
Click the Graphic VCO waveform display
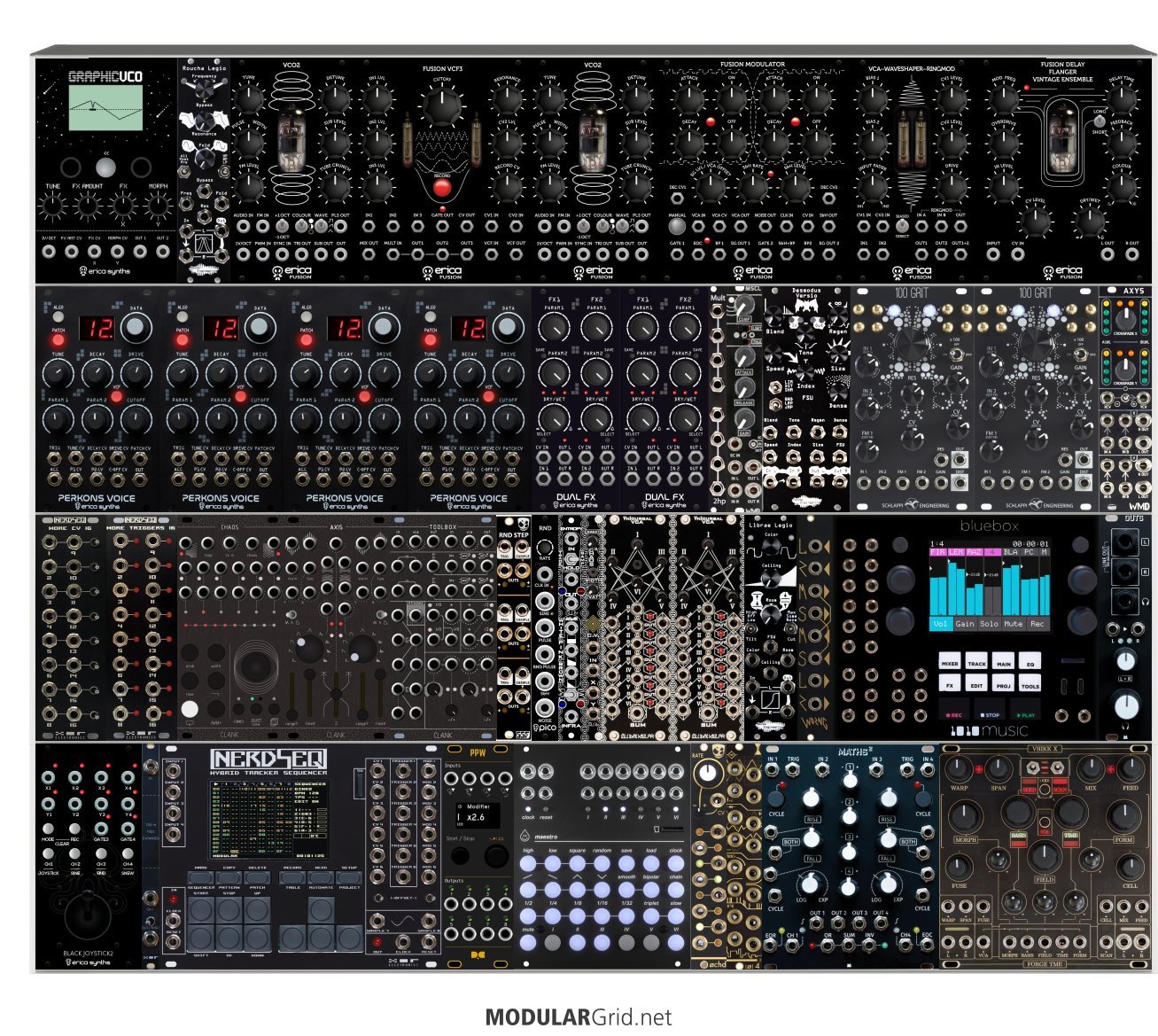coord(105,107)
